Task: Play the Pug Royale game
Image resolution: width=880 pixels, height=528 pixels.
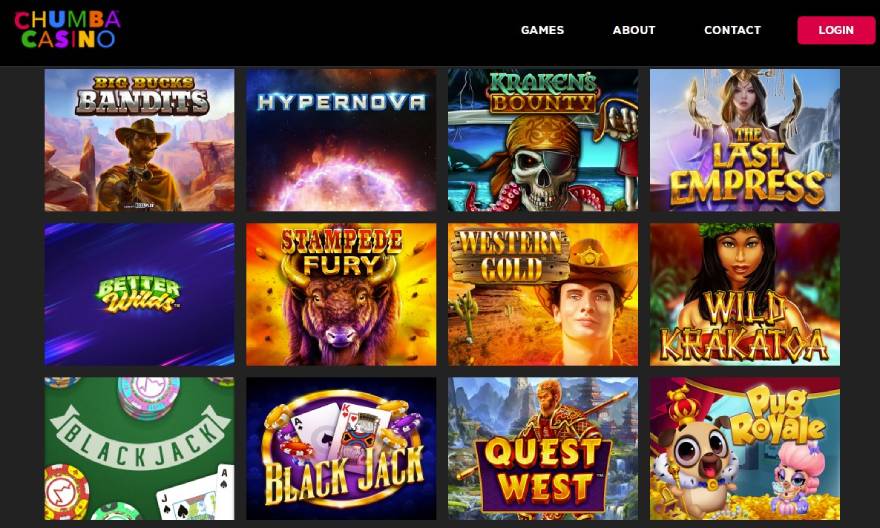Action: tap(745, 448)
